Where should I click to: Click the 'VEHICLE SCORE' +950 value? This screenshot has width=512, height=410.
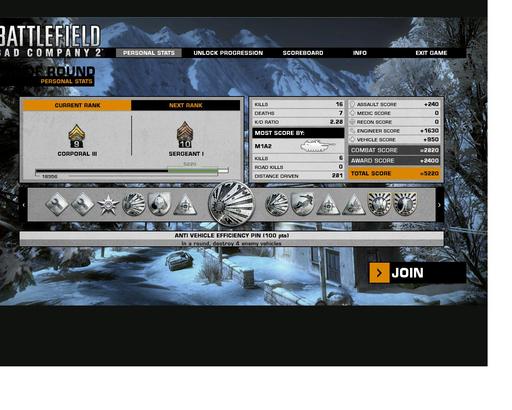point(431,139)
